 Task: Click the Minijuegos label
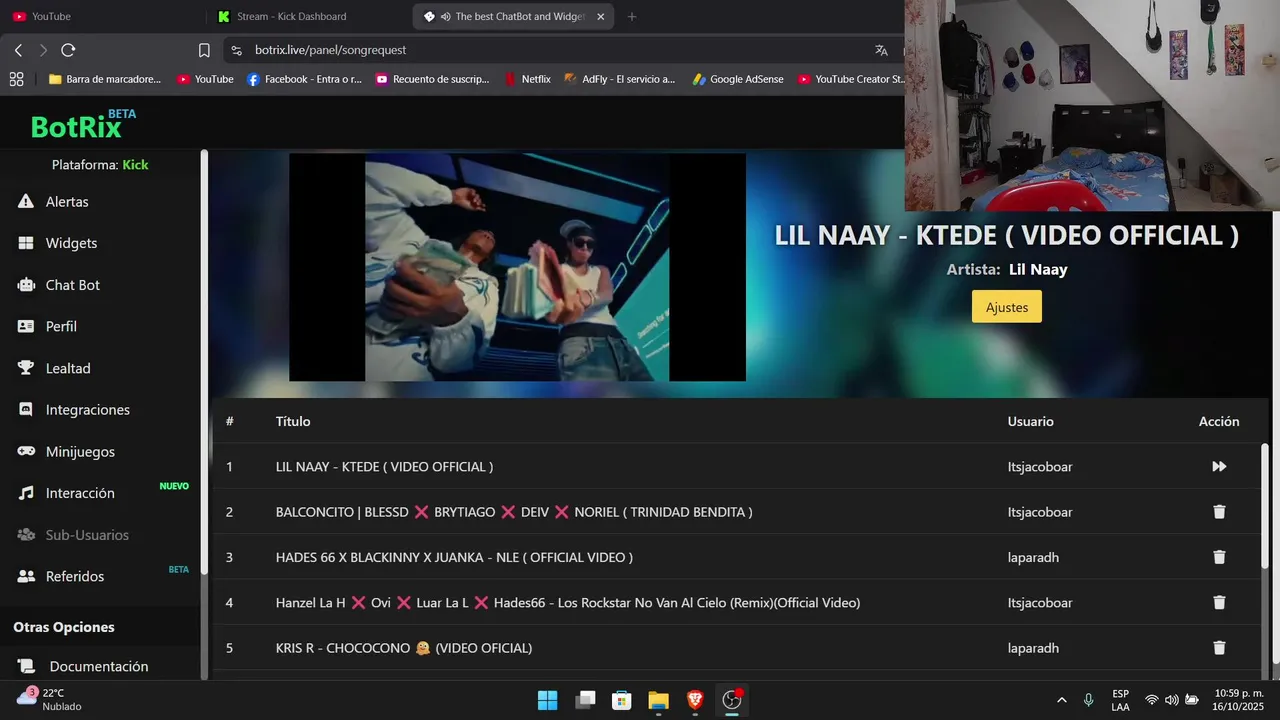(80, 452)
